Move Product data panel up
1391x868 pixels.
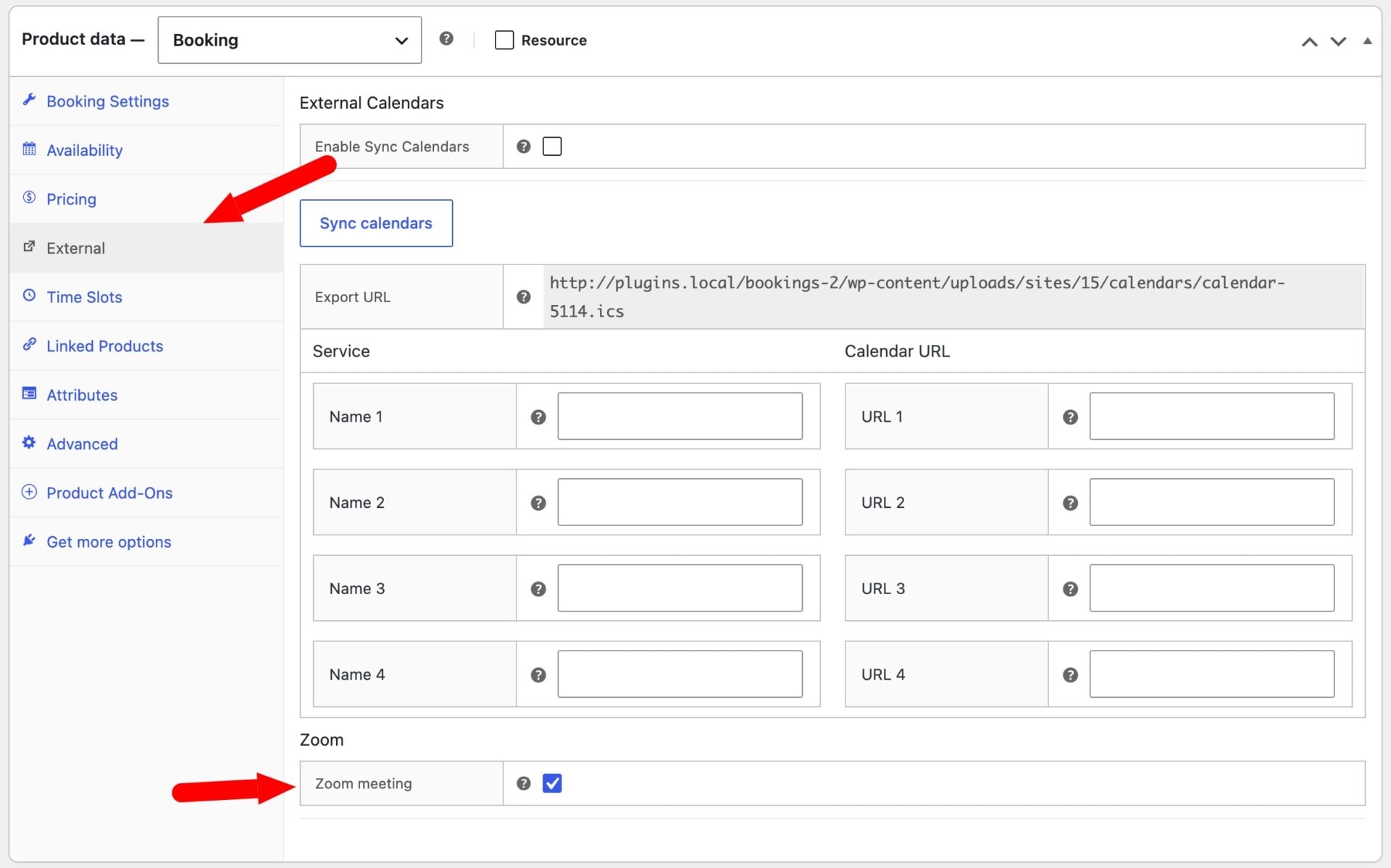pyautogui.click(x=1309, y=41)
